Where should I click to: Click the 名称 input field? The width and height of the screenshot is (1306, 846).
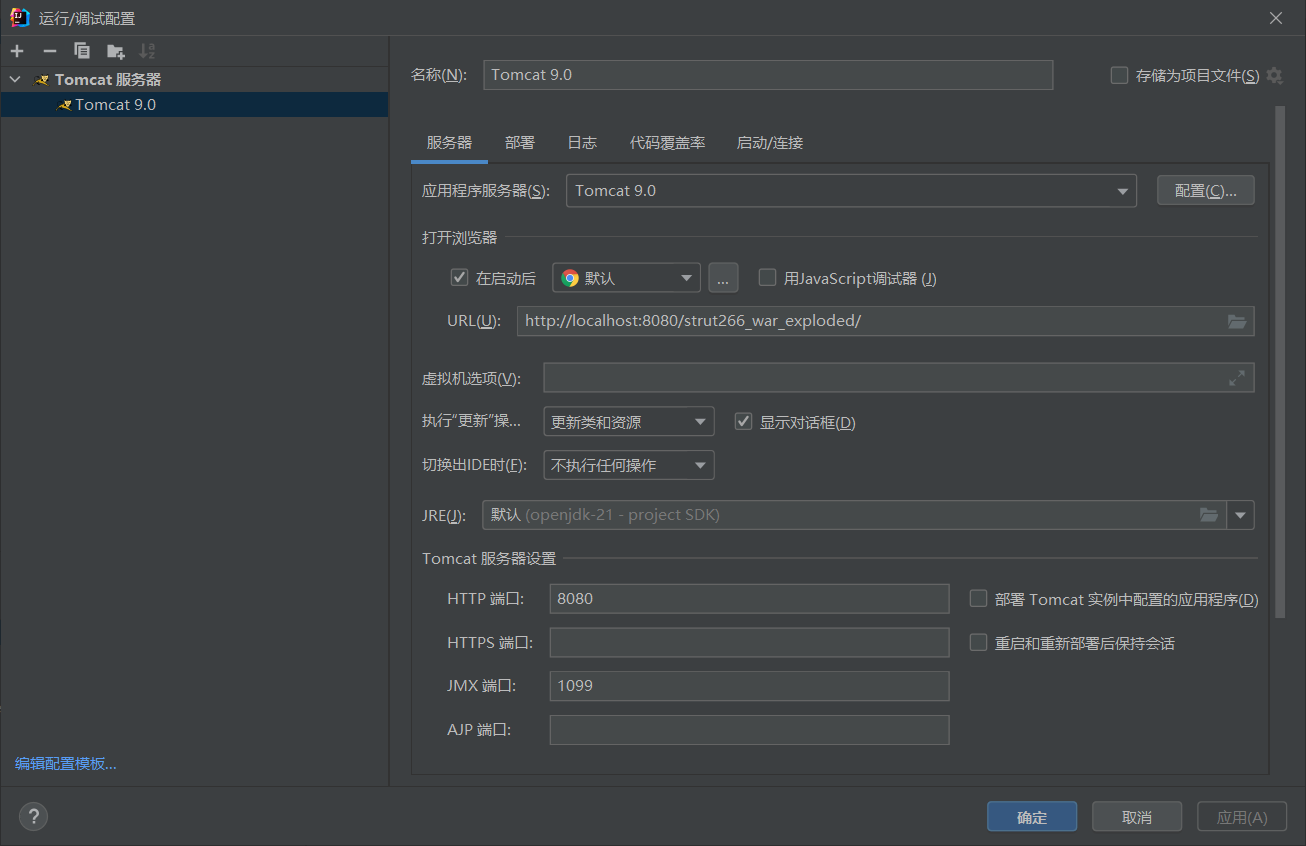(768, 75)
